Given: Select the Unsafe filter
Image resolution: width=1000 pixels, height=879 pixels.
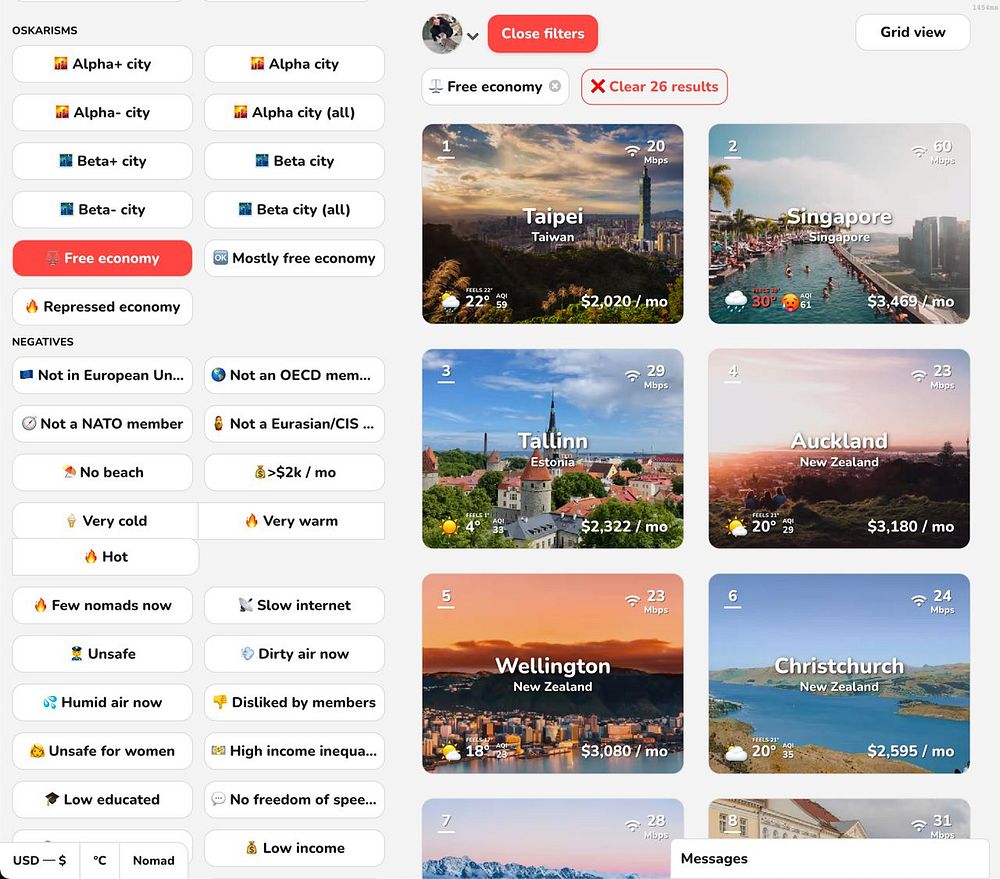Looking at the screenshot, I should click(102, 654).
